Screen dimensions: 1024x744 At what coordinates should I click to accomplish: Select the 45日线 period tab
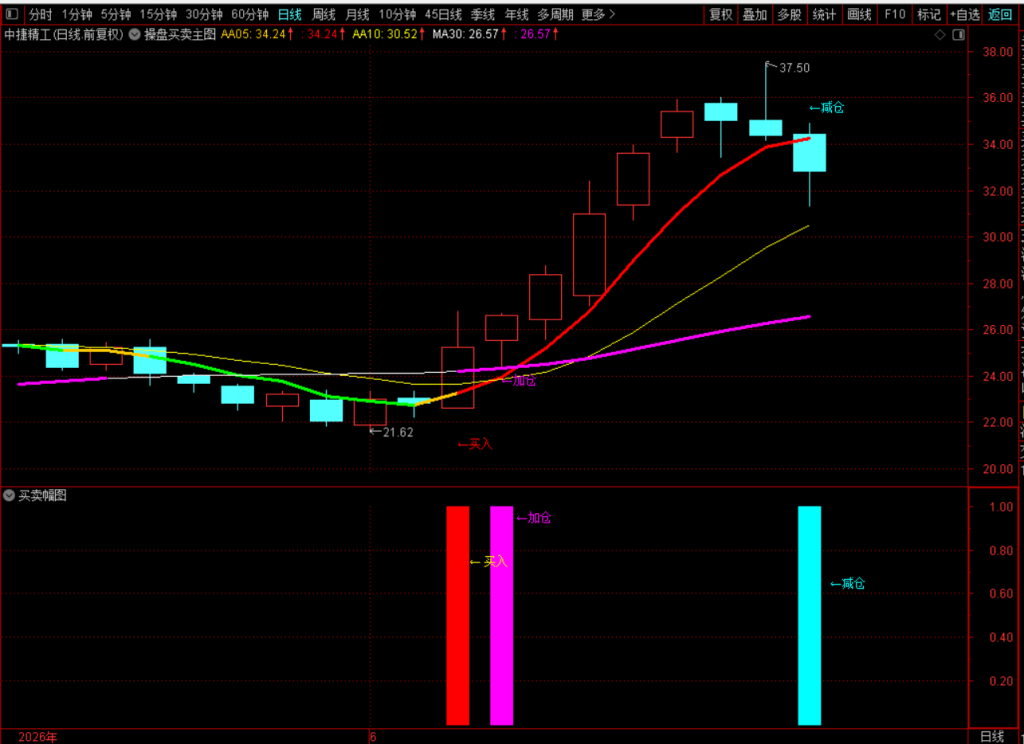pyautogui.click(x=443, y=14)
